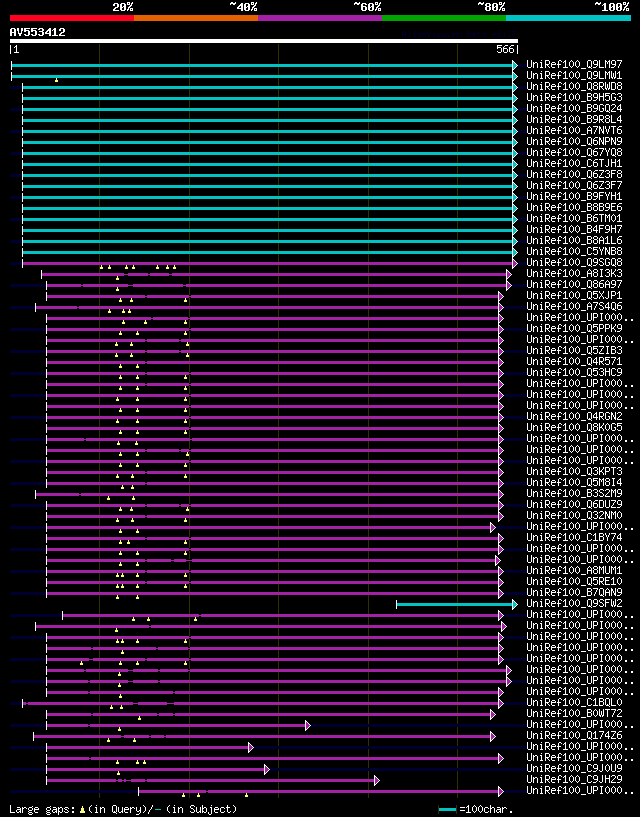
Task: Select the UniRef100_Q6NPN9 label
Action: point(574,142)
